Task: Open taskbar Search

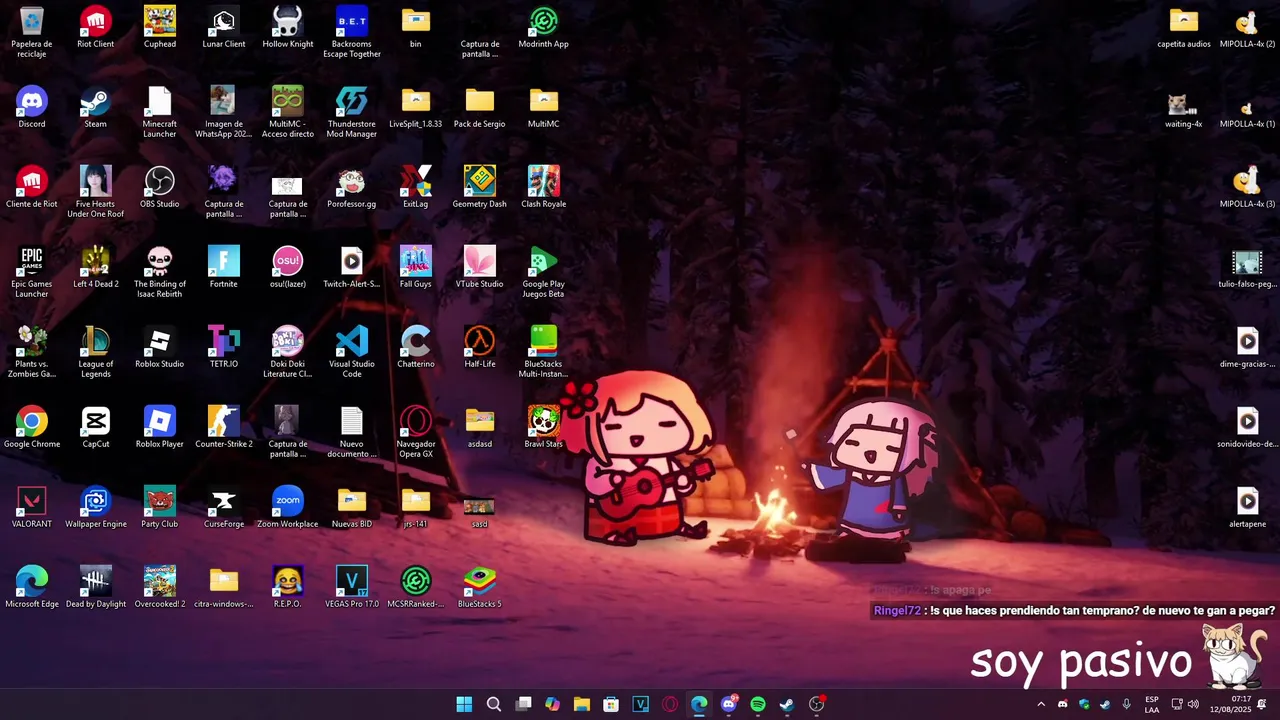Action: [494, 704]
